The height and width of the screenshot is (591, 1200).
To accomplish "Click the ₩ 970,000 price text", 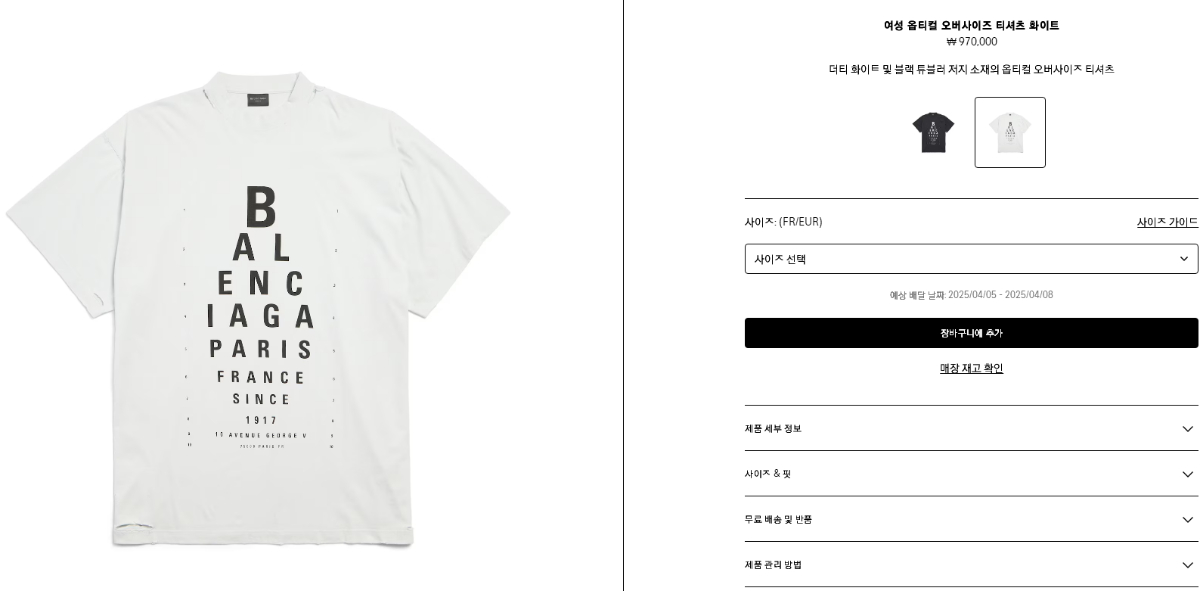I will [971, 42].
